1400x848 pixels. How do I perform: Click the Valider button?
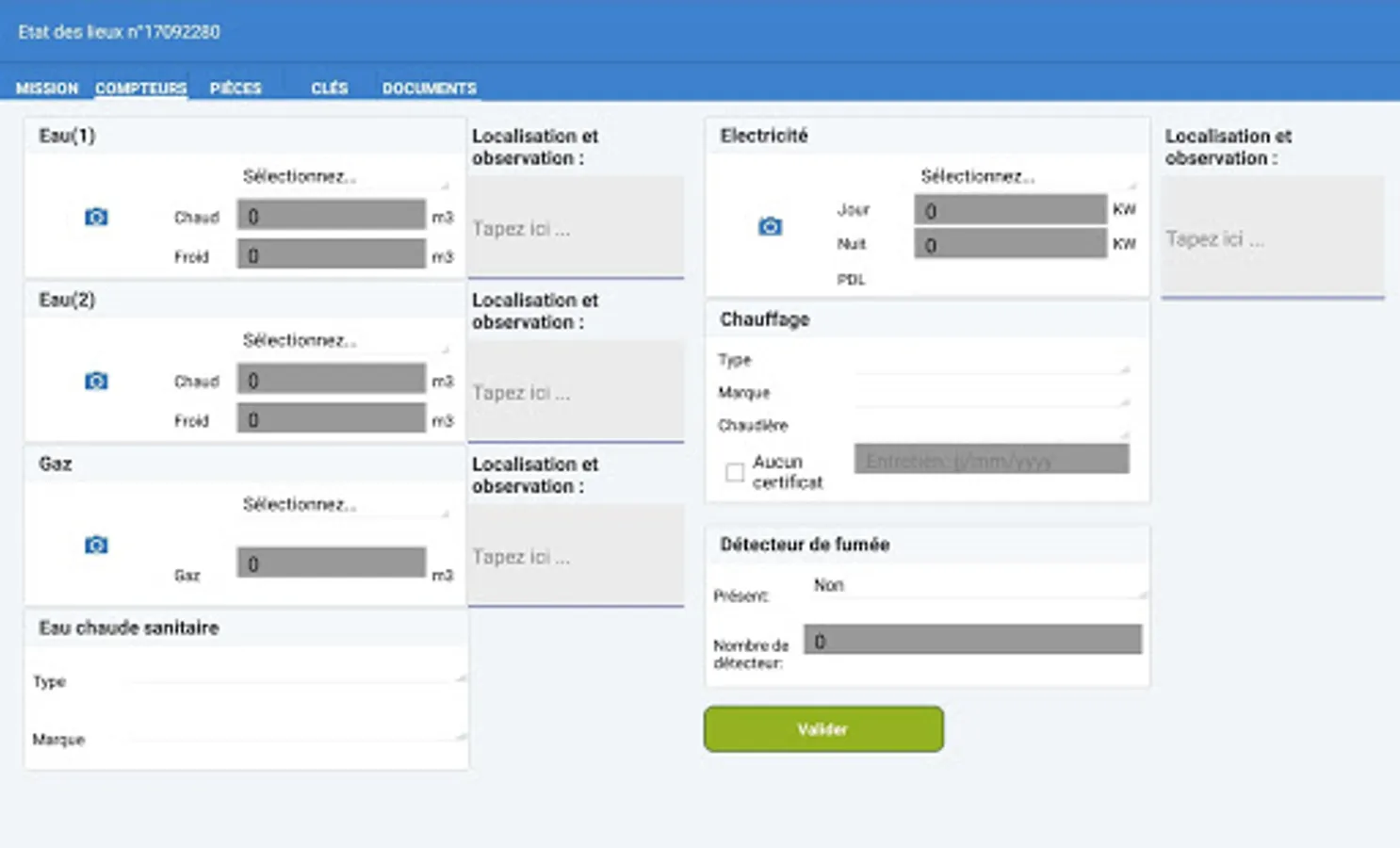822,728
